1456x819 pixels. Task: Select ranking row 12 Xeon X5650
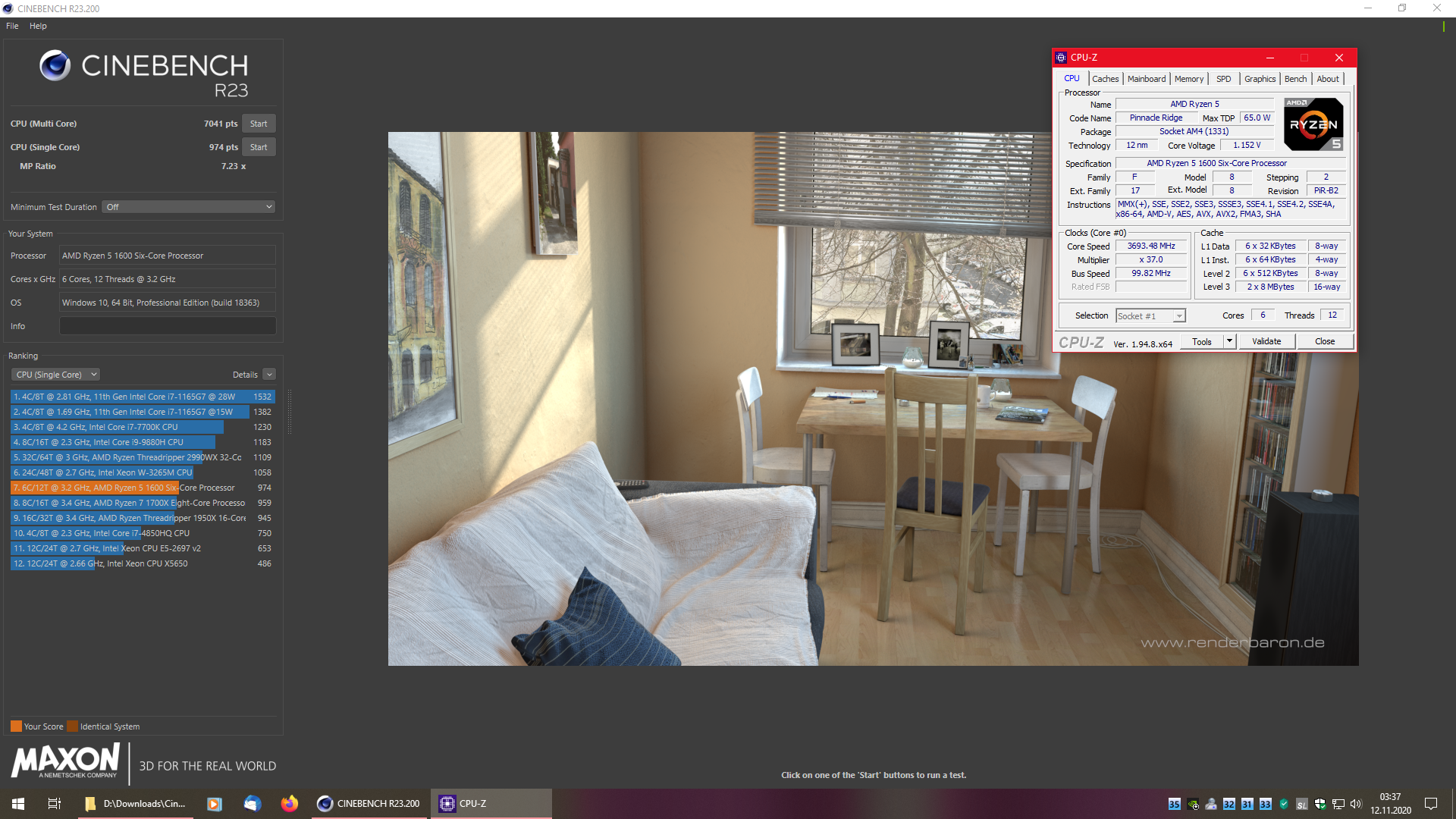(143, 563)
